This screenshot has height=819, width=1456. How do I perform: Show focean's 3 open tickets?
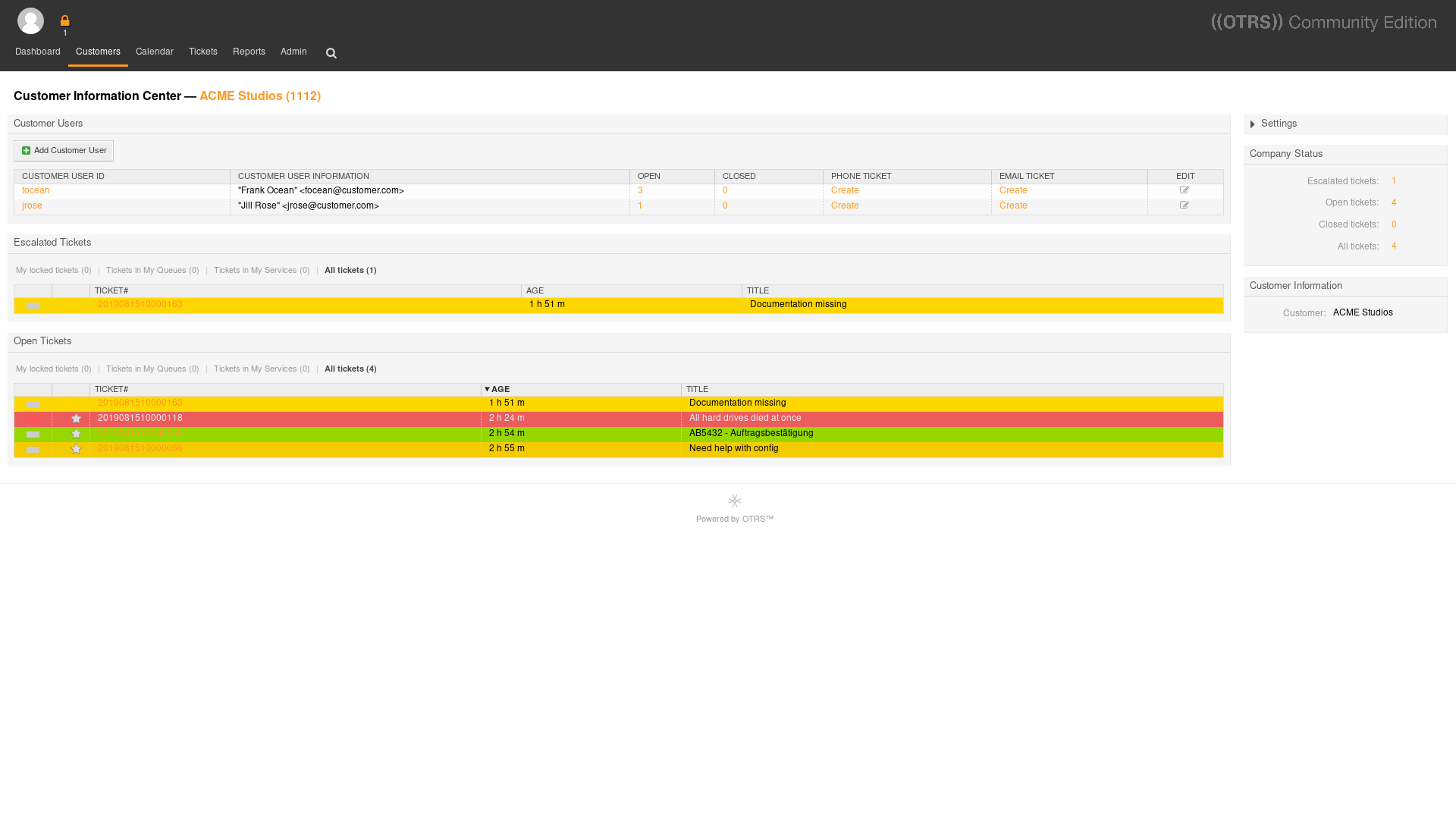(x=640, y=191)
